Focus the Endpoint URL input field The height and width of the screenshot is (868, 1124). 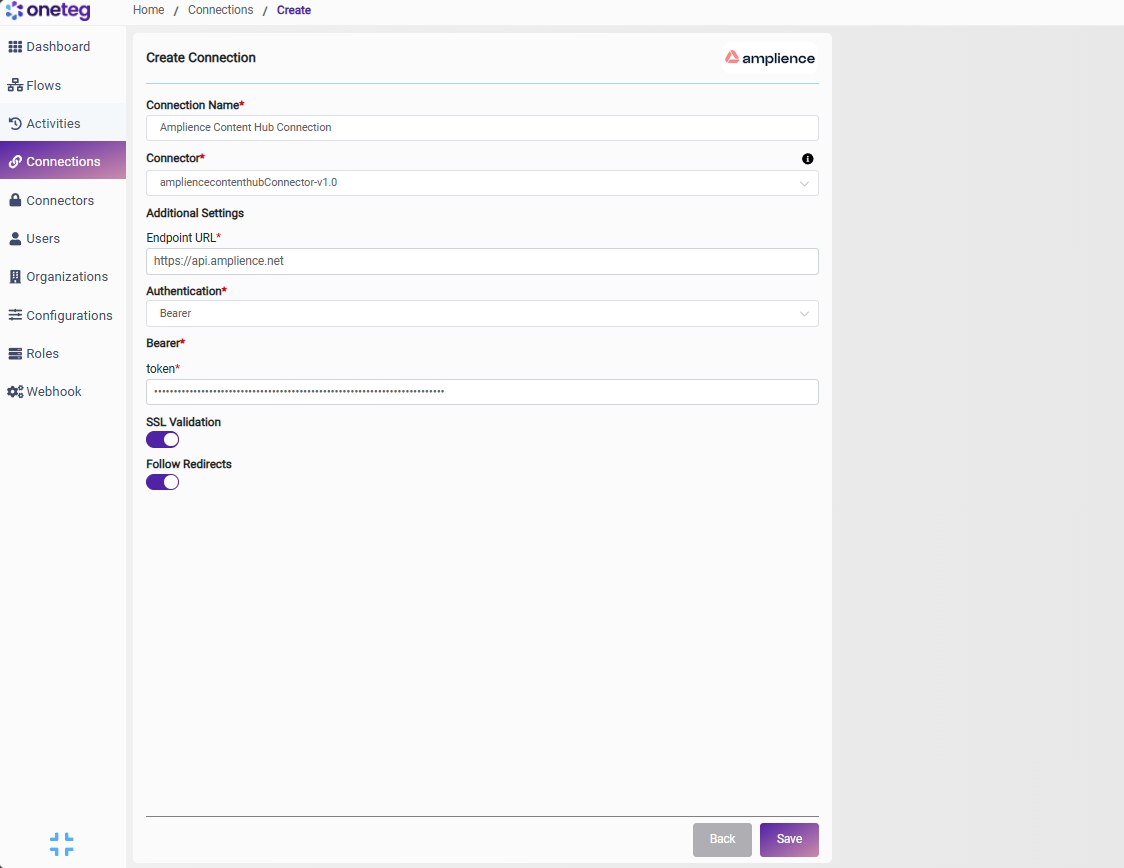482,262
